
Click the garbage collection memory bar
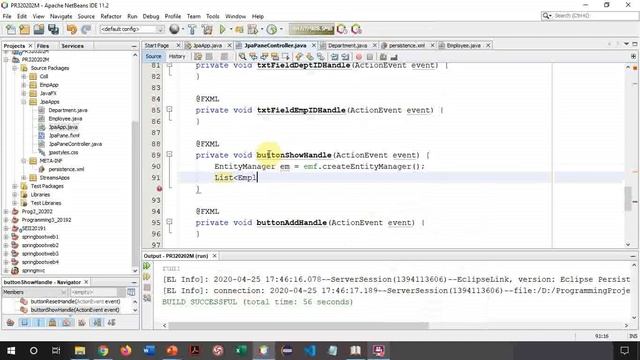point(311,29)
